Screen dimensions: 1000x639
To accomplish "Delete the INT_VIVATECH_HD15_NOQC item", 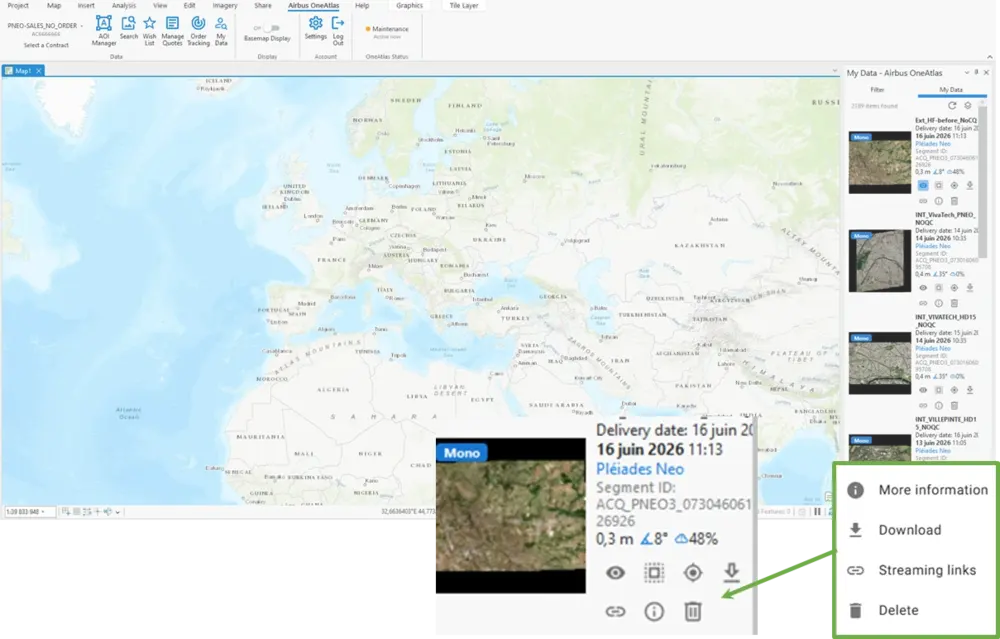I will coord(954,406).
